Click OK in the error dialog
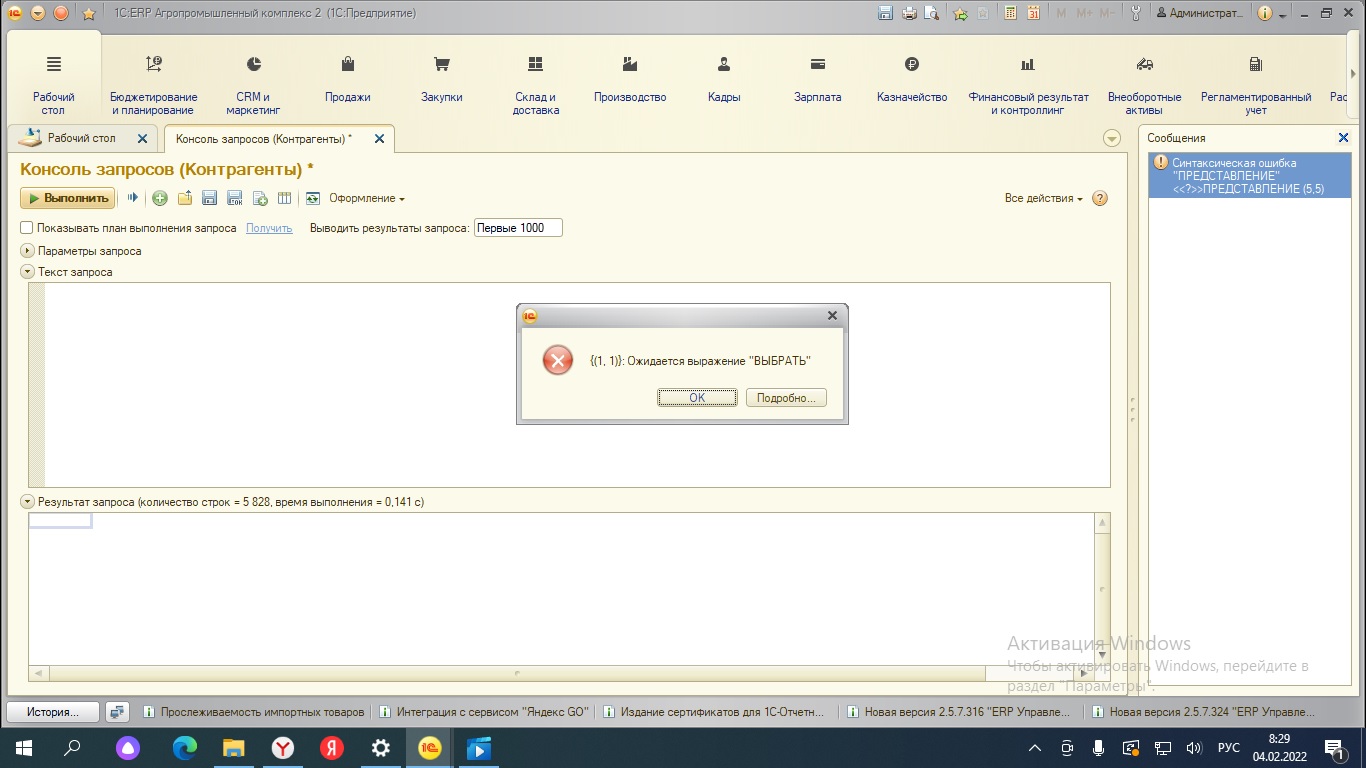 tap(697, 398)
